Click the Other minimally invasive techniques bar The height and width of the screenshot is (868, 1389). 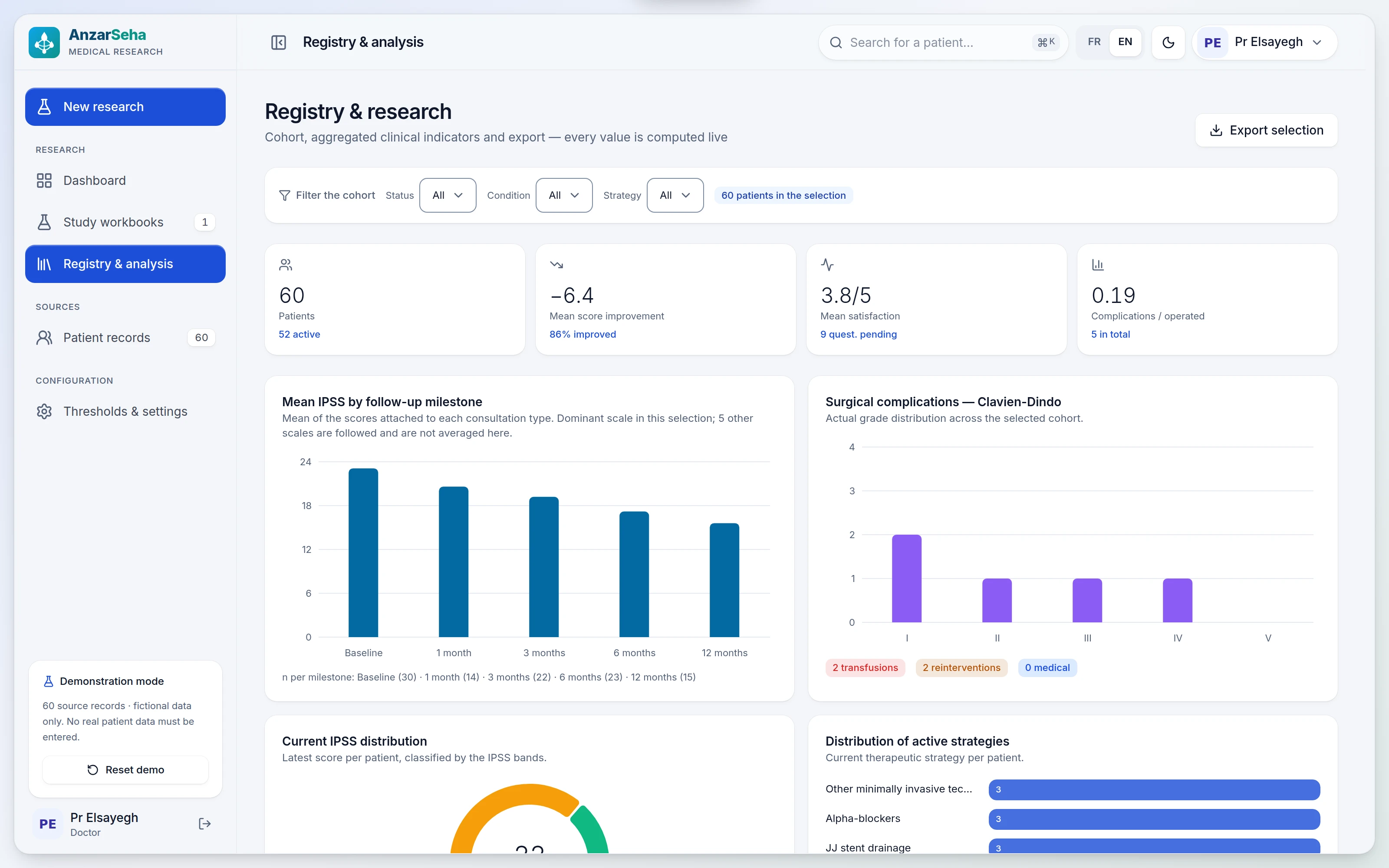pyautogui.click(x=1154, y=789)
